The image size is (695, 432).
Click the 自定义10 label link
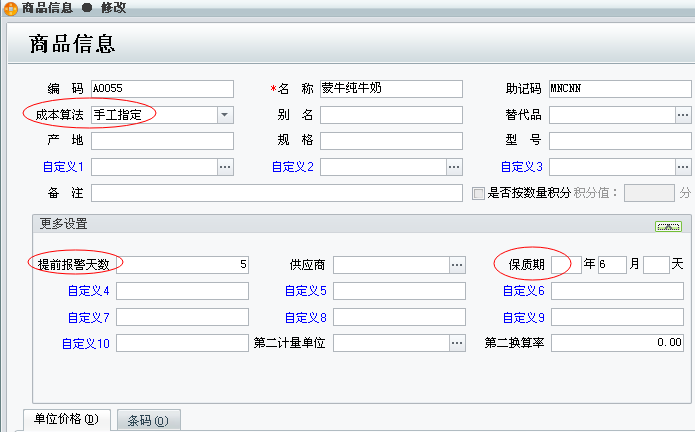click(x=86, y=344)
